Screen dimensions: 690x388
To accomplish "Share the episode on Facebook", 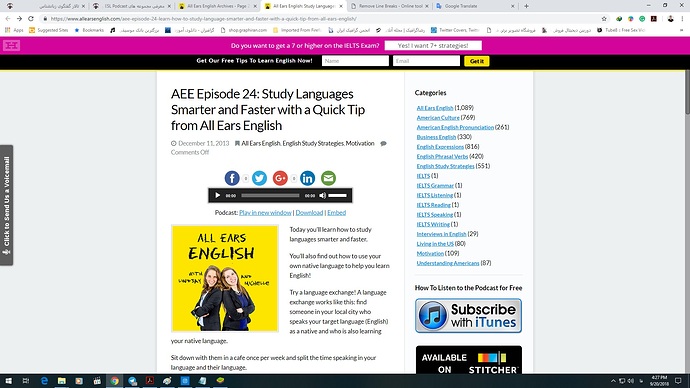I will click(x=232, y=178).
